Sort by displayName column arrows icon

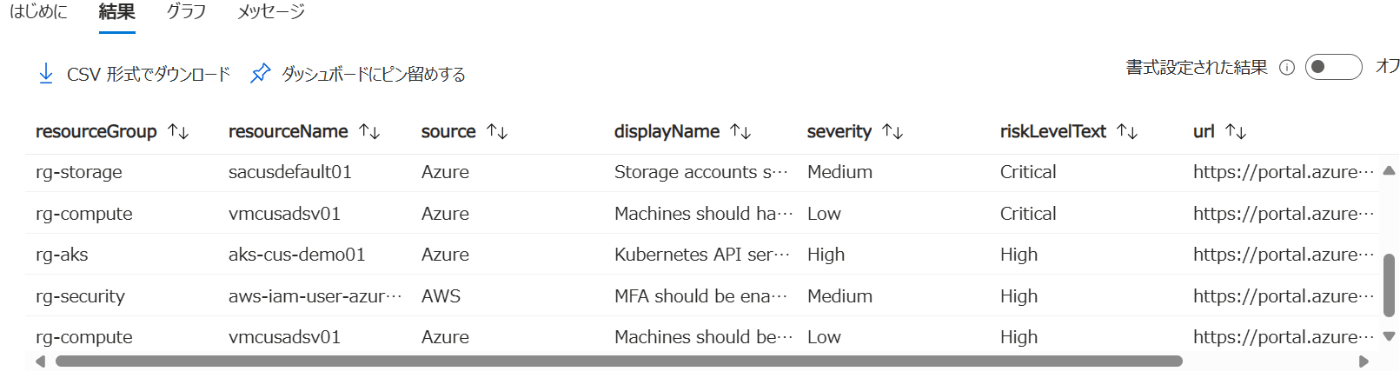[x=740, y=131]
